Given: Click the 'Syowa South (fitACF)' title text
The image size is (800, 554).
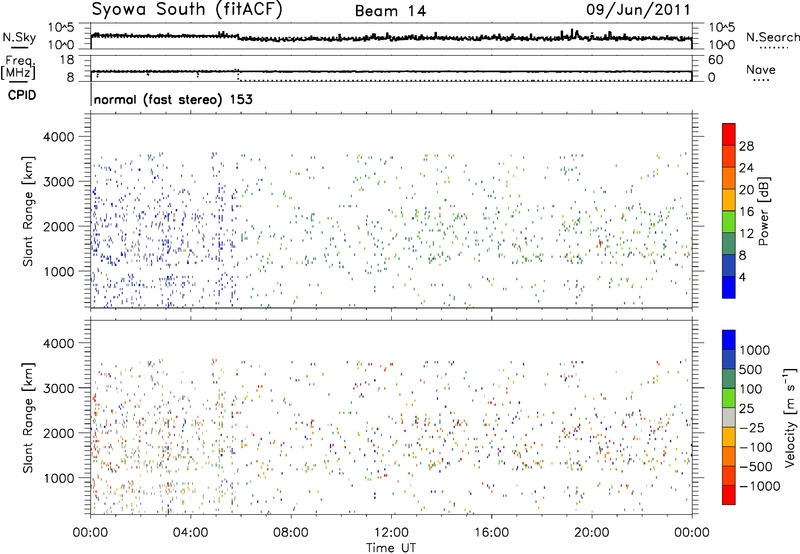Looking at the screenshot, I should pos(186,9).
